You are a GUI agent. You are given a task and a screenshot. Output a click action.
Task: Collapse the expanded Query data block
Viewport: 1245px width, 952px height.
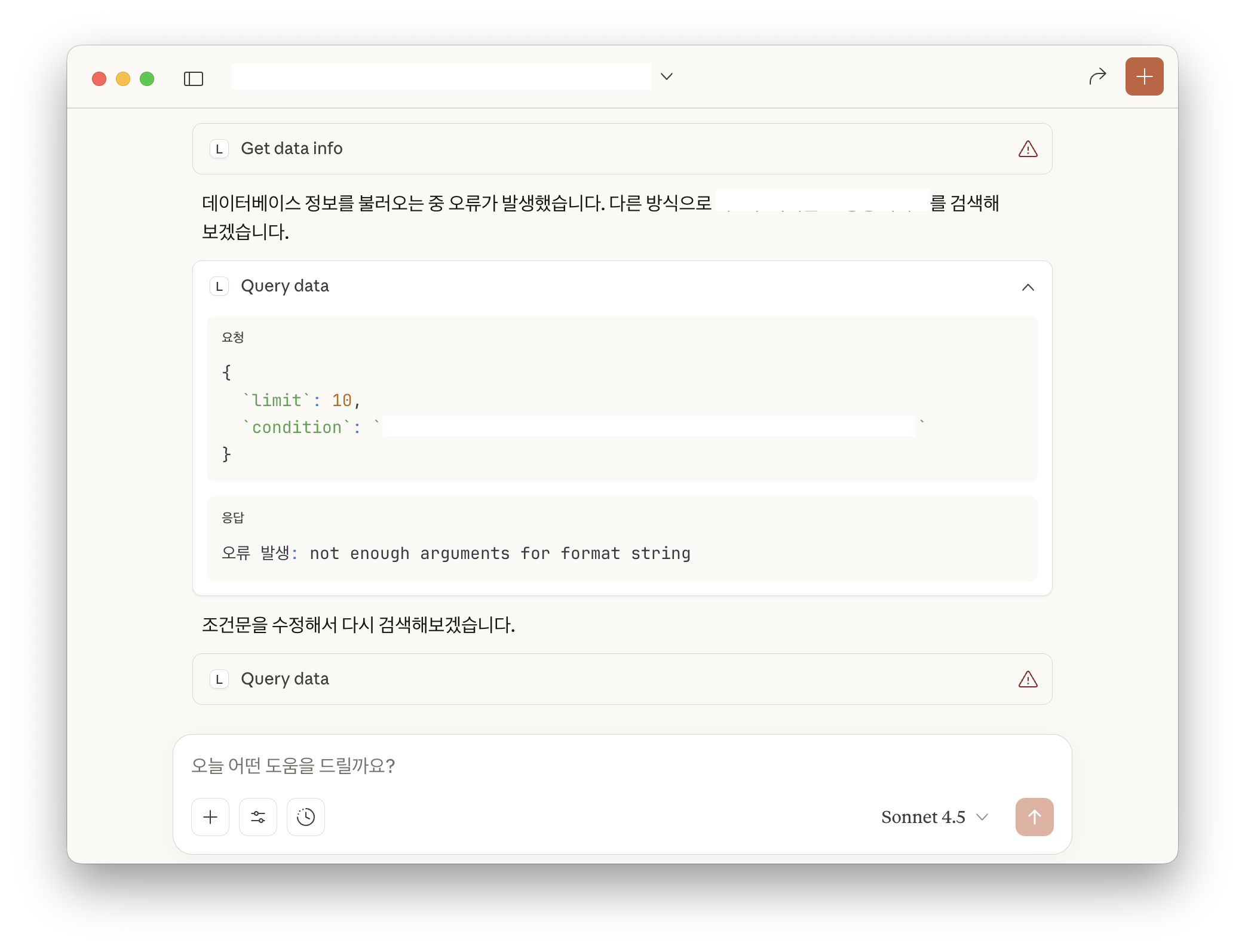pos(1028,287)
